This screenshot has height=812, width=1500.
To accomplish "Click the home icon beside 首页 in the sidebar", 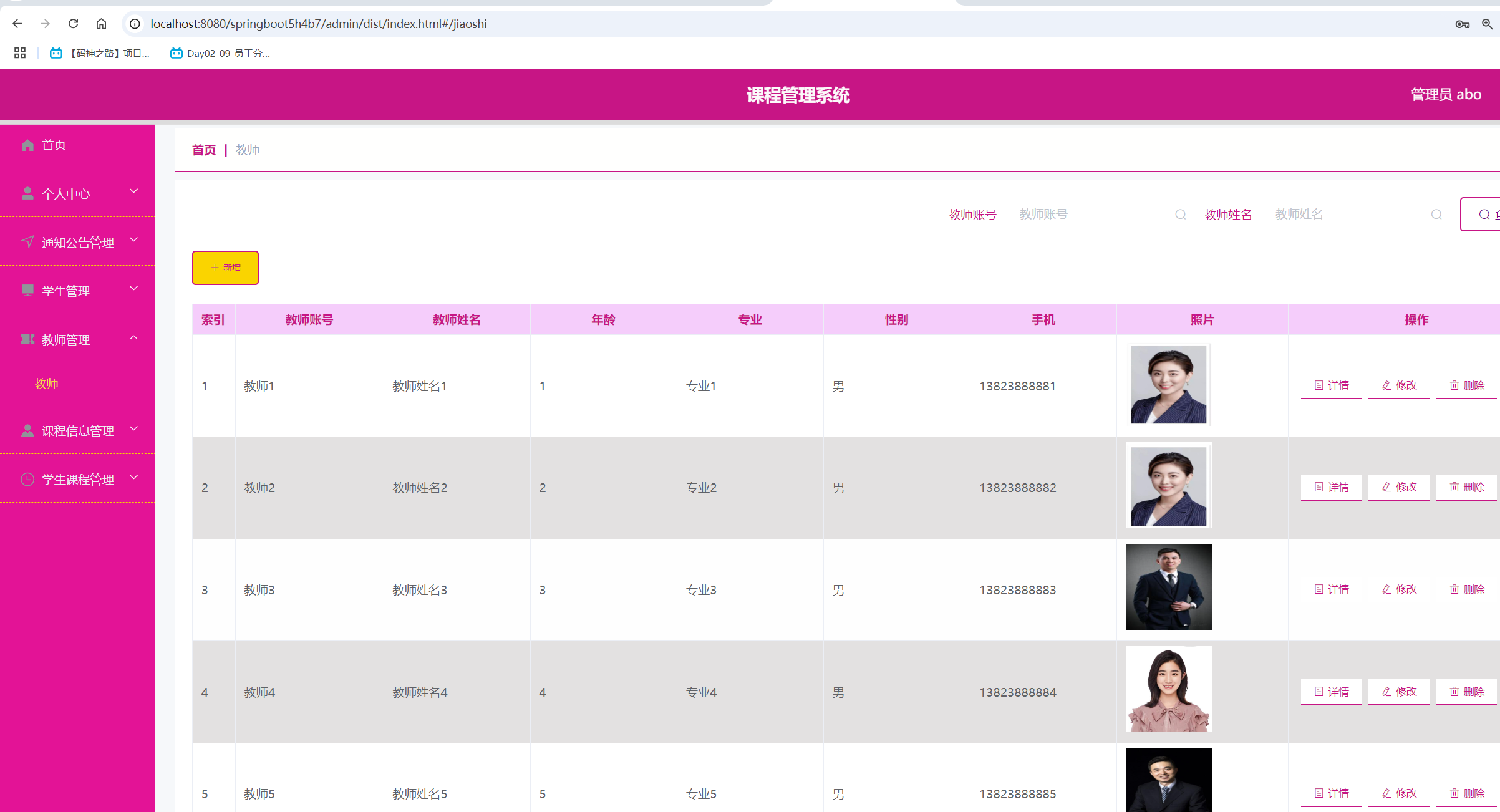I will tap(27, 145).
